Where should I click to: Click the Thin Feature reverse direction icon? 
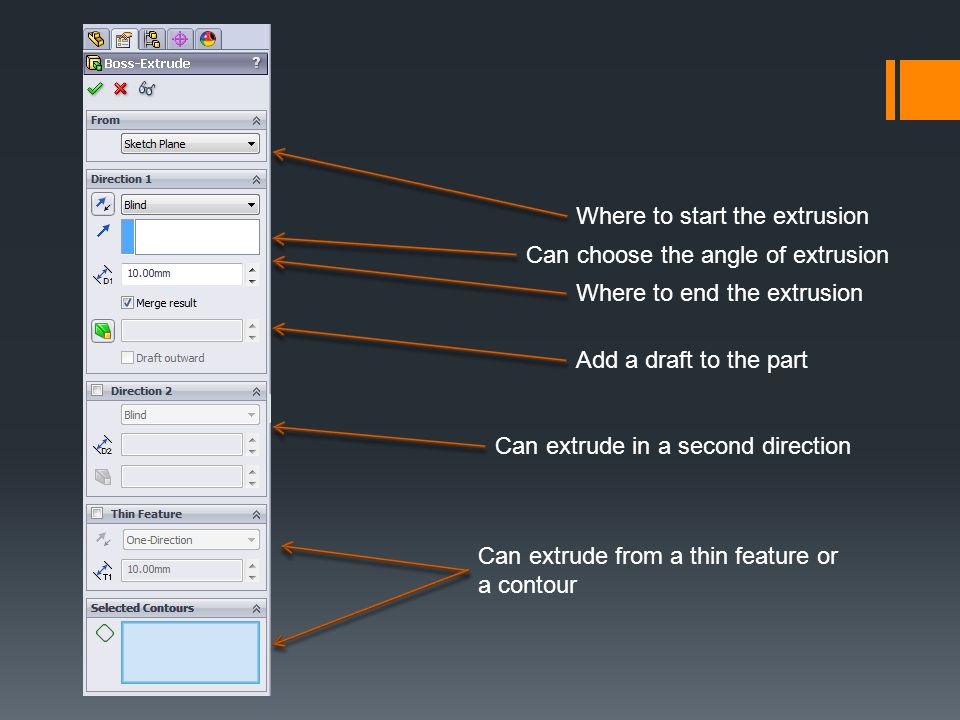coord(103,539)
